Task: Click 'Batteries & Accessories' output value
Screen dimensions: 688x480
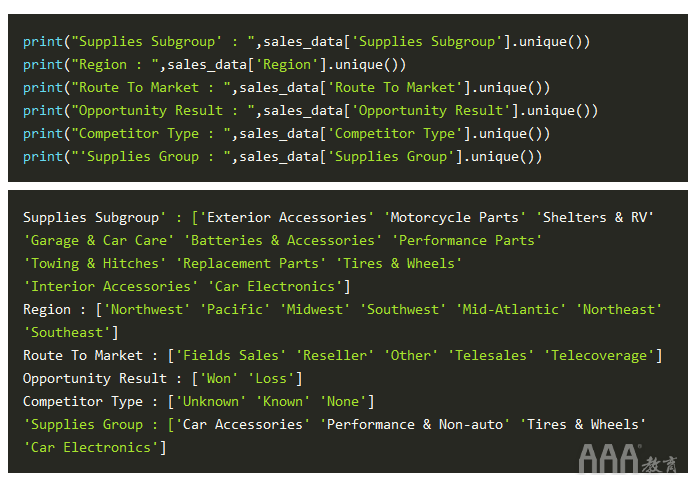Action: (x=283, y=240)
